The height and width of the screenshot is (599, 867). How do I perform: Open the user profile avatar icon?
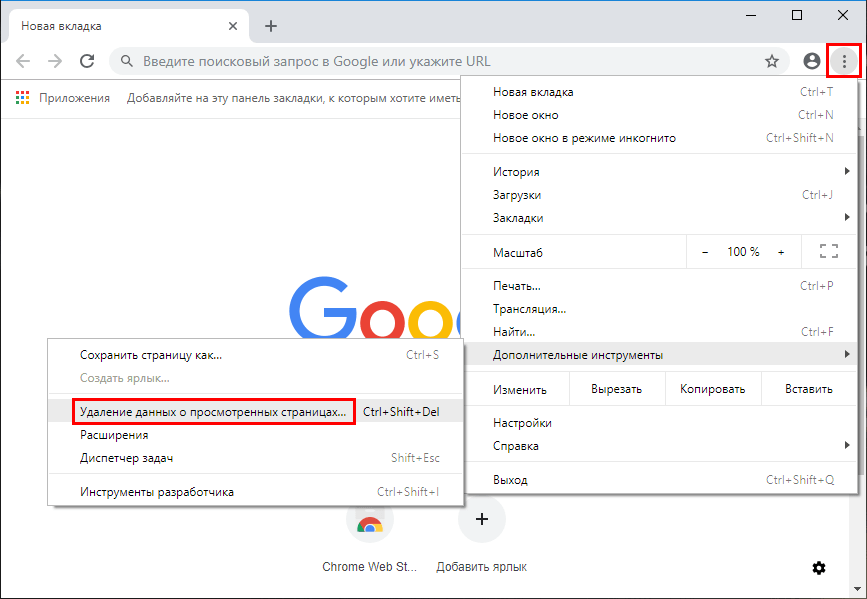tap(812, 61)
